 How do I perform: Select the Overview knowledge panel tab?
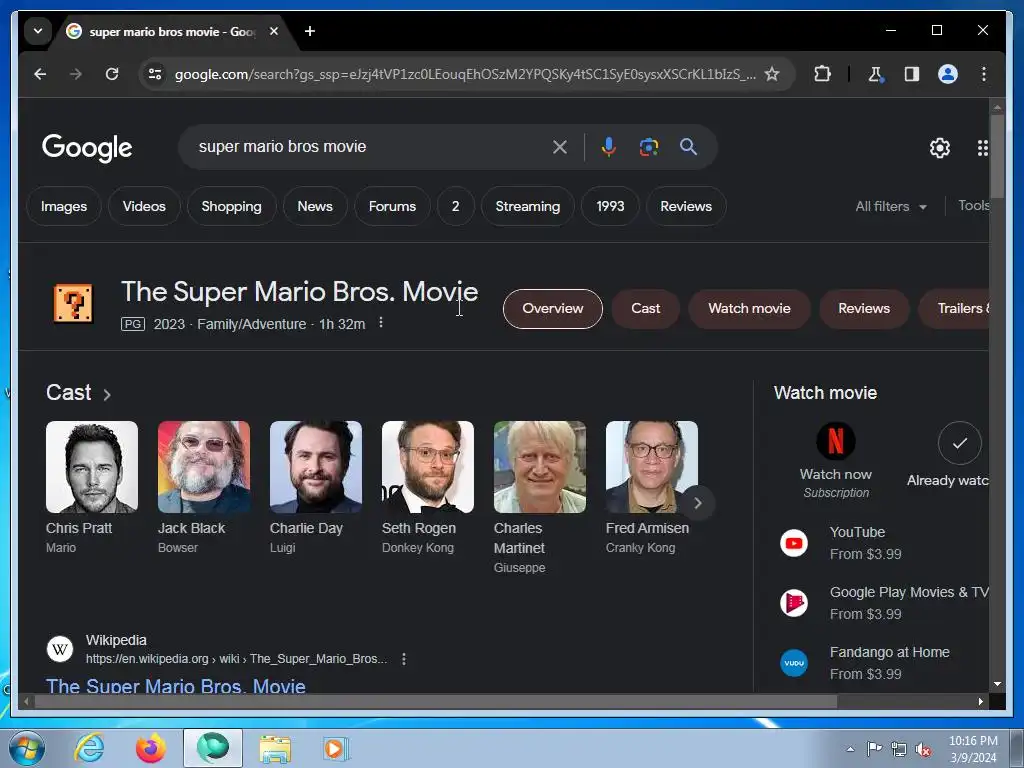click(x=552, y=309)
